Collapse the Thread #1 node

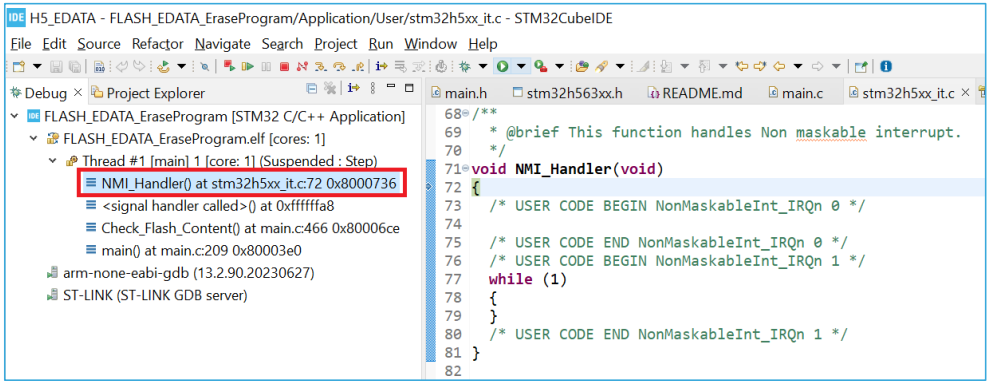[x=53, y=161]
